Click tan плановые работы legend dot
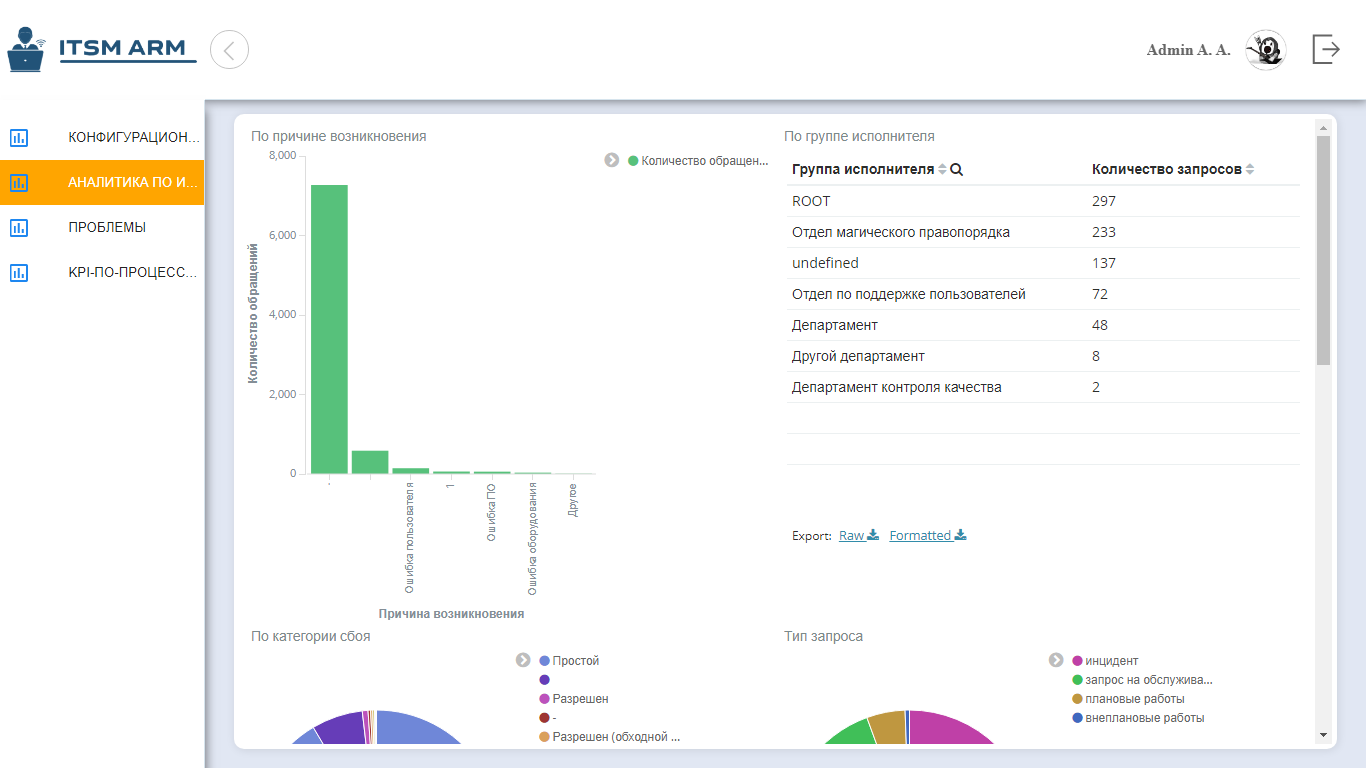This screenshot has height=768, width=1366. pos(1078,699)
